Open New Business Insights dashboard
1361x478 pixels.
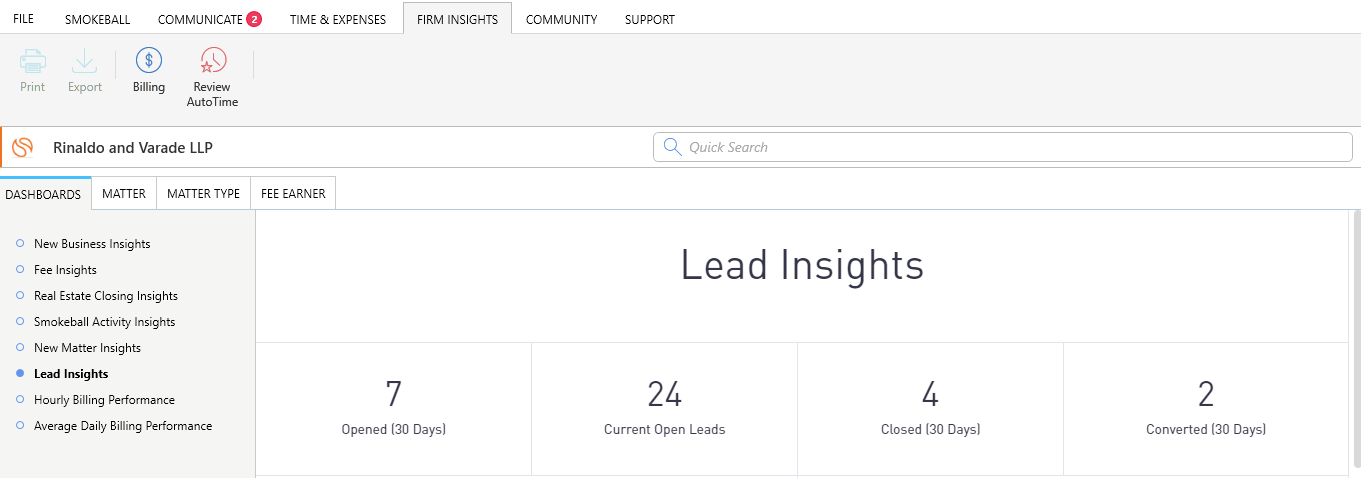point(92,244)
